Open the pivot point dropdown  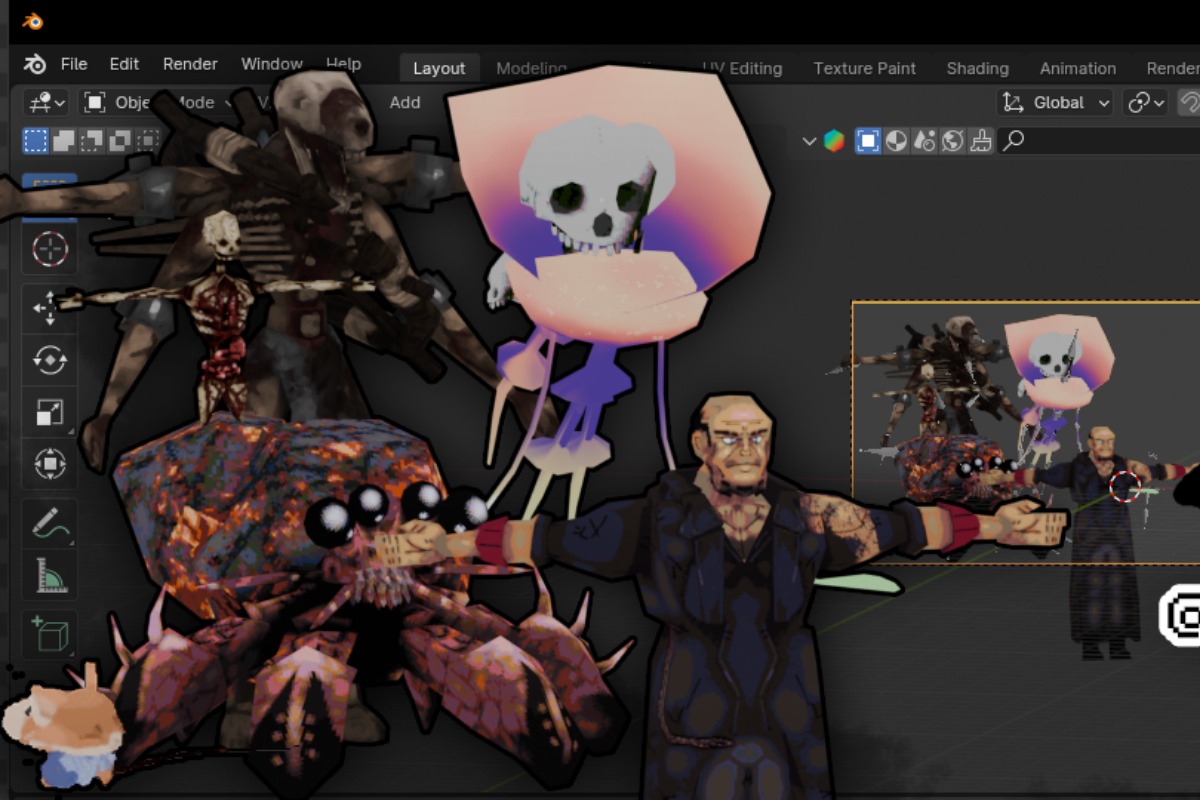pyautogui.click(x=1146, y=102)
